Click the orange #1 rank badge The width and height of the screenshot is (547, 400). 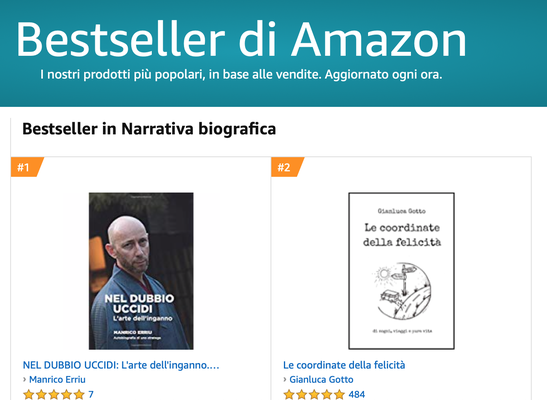click(27, 167)
